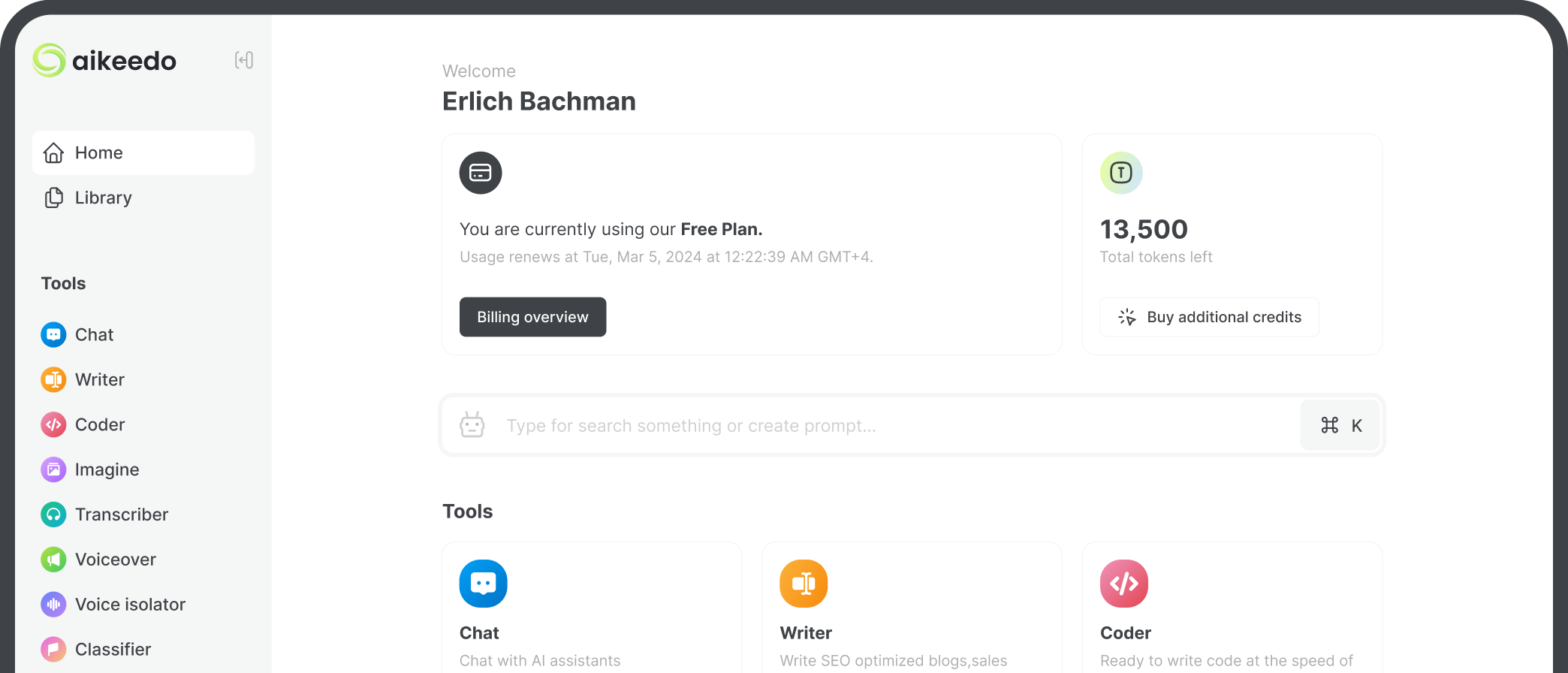1568x673 pixels.
Task: Open the Transcriber tool icon
Action: pos(53,515)
